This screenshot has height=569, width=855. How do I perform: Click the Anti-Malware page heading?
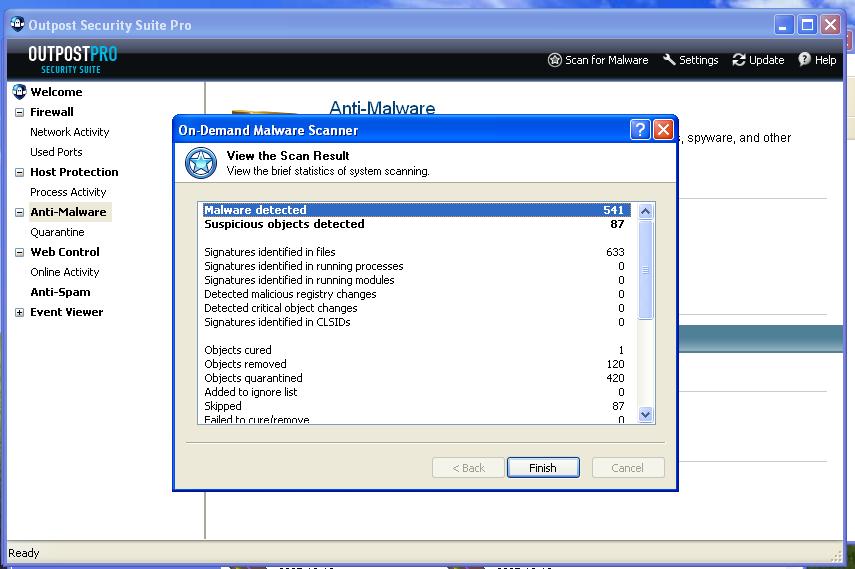382,107
